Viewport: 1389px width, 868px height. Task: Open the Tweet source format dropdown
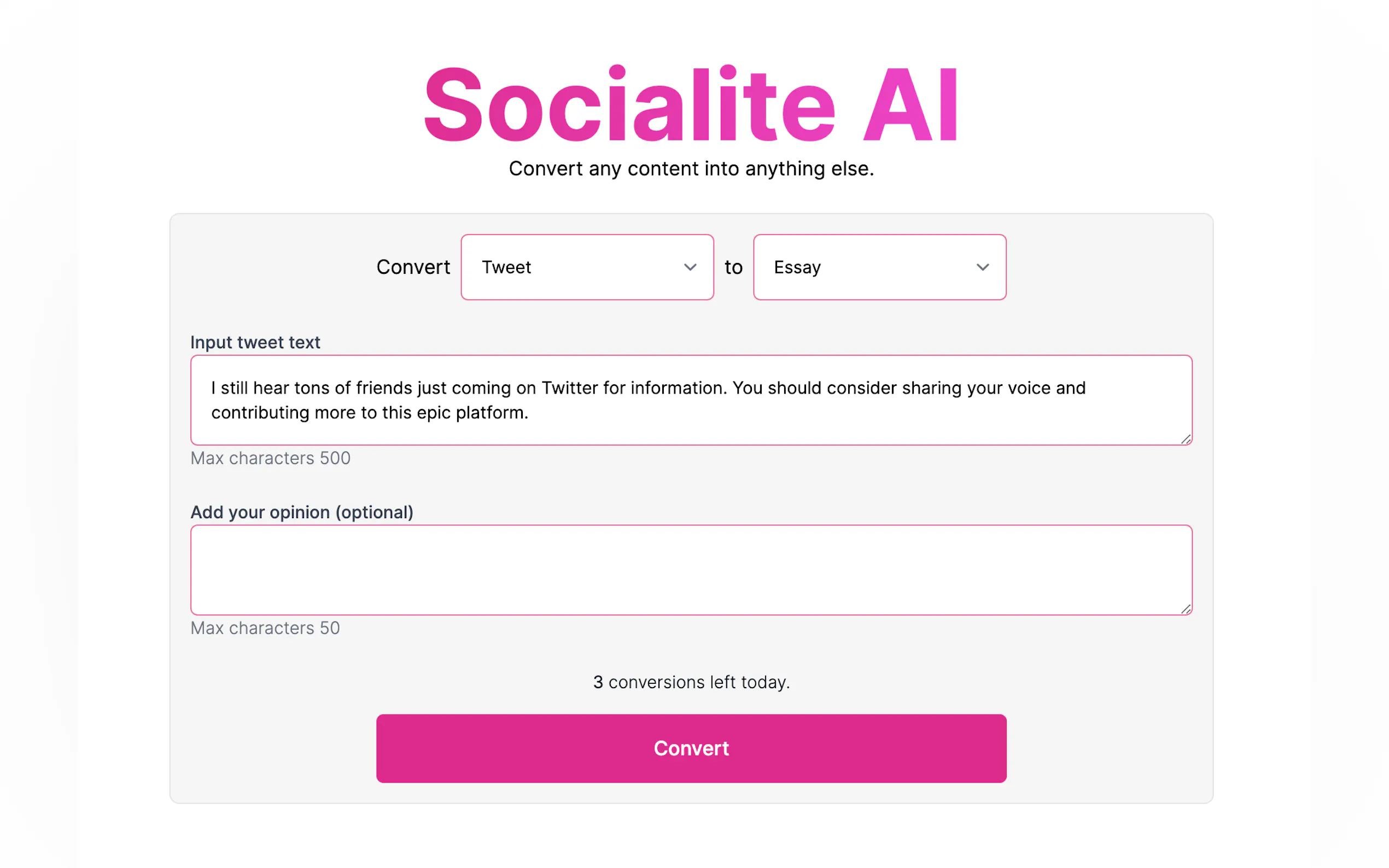[586, 267]
